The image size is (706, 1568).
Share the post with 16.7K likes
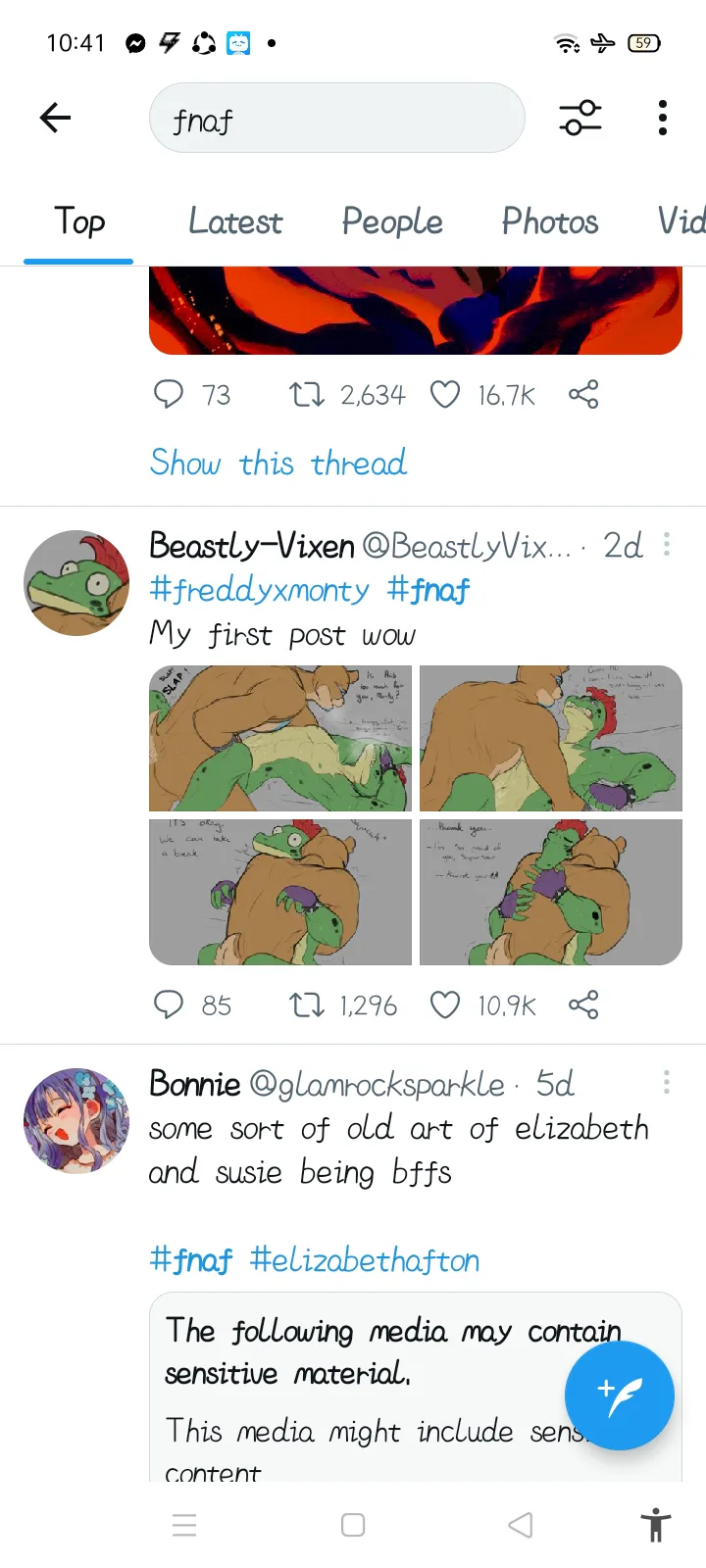tap(583, 394)
